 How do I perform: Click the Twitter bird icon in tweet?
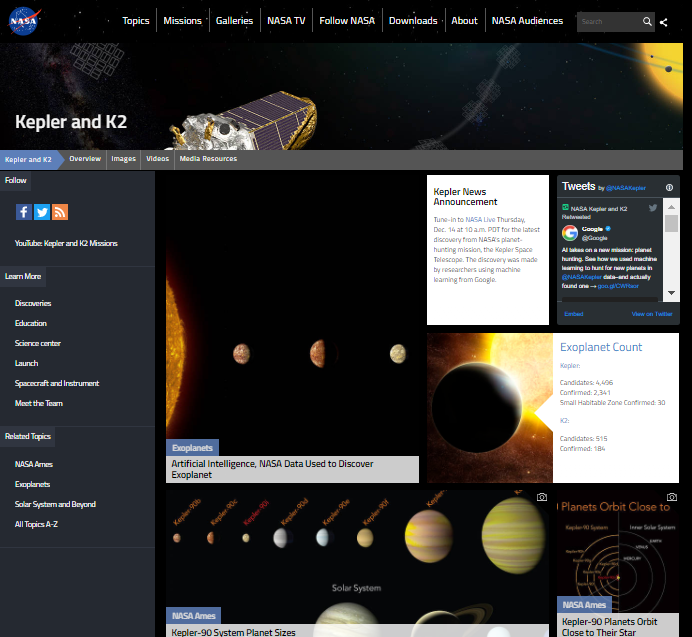(x=653, y=208)
